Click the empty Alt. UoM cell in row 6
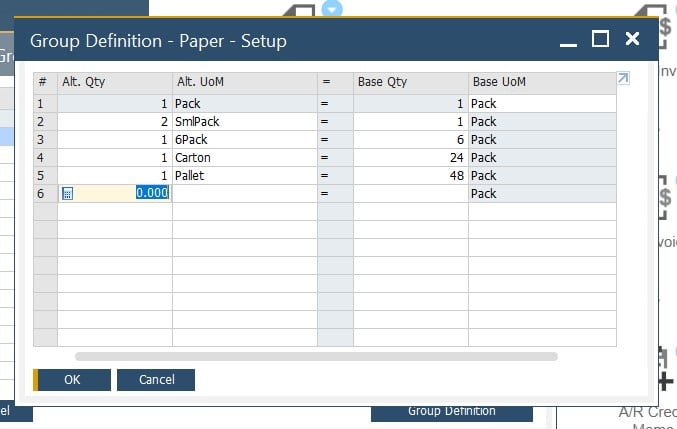The image size is (677, 429). [x=245, y=194]
